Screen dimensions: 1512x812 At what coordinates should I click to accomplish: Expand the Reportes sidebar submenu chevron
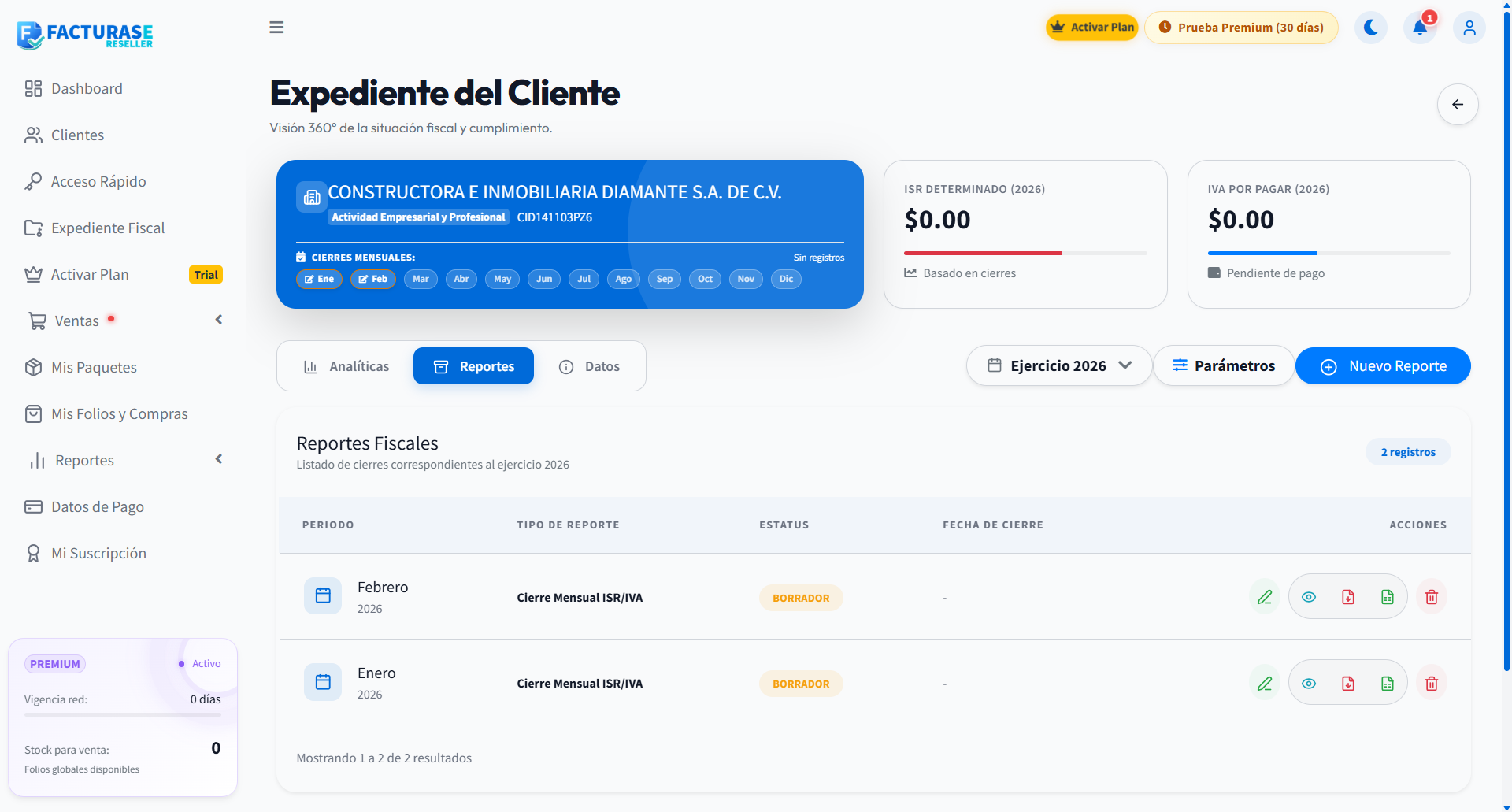pos(219,459)
